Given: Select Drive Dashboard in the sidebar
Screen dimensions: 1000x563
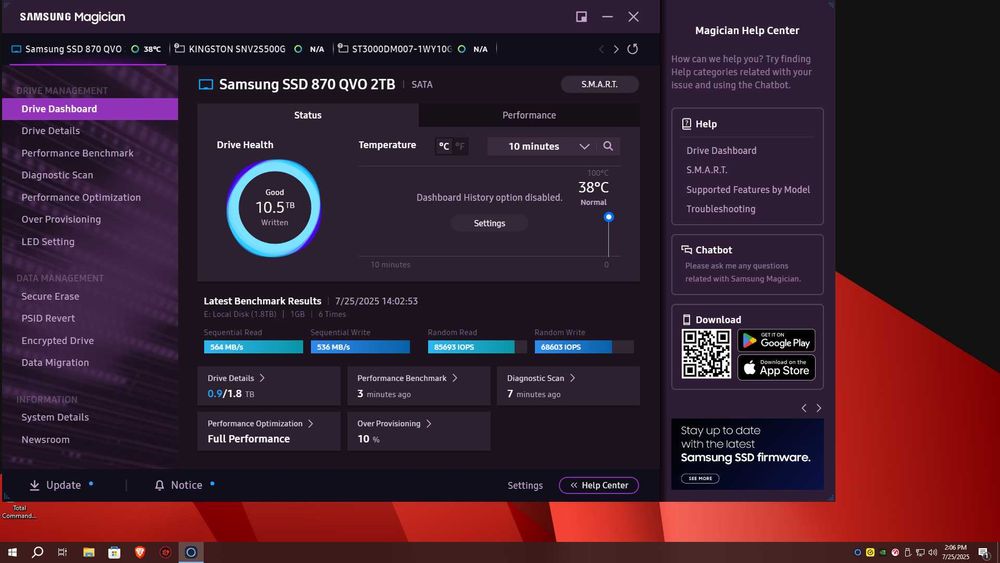Looking at the screenshot, I should 90,109.
